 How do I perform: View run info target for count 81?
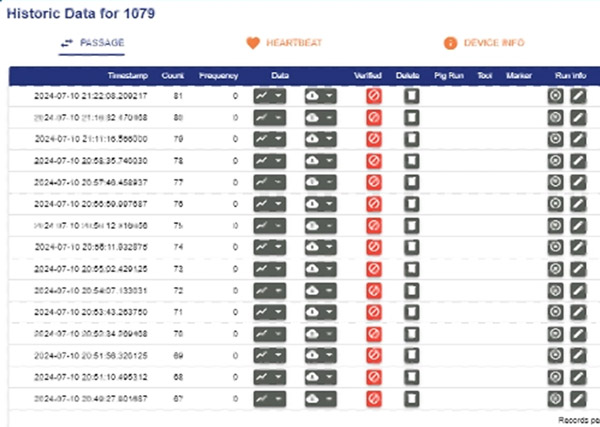555,96
